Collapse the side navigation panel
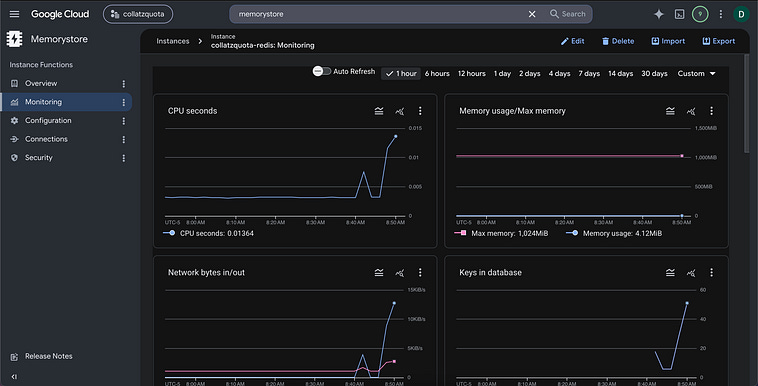This screenshot has width=758, height=386. [14, 376]
